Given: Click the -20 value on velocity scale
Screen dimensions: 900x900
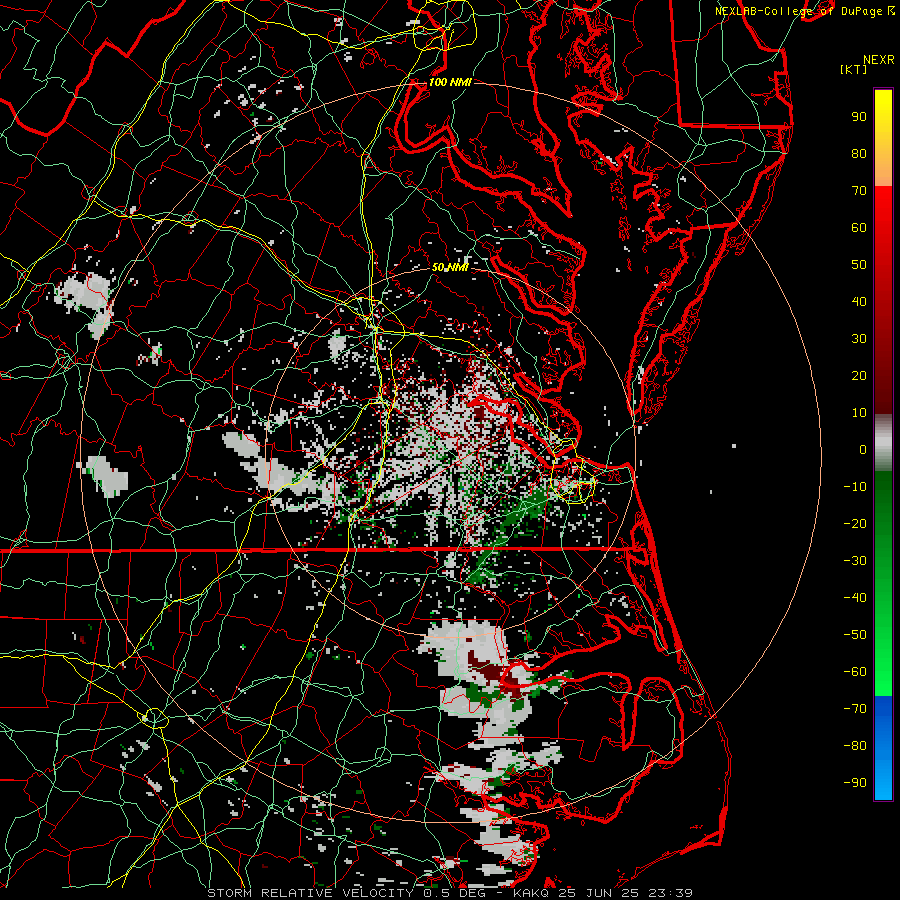Looking at the screenshot, I should point(855,524).
